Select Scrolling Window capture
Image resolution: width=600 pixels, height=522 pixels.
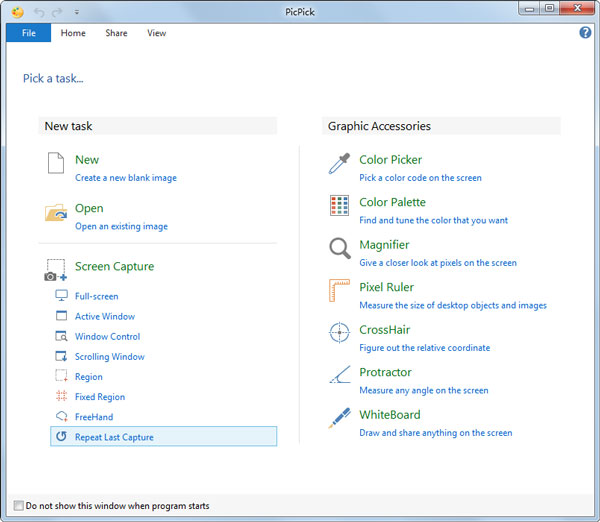109,357
